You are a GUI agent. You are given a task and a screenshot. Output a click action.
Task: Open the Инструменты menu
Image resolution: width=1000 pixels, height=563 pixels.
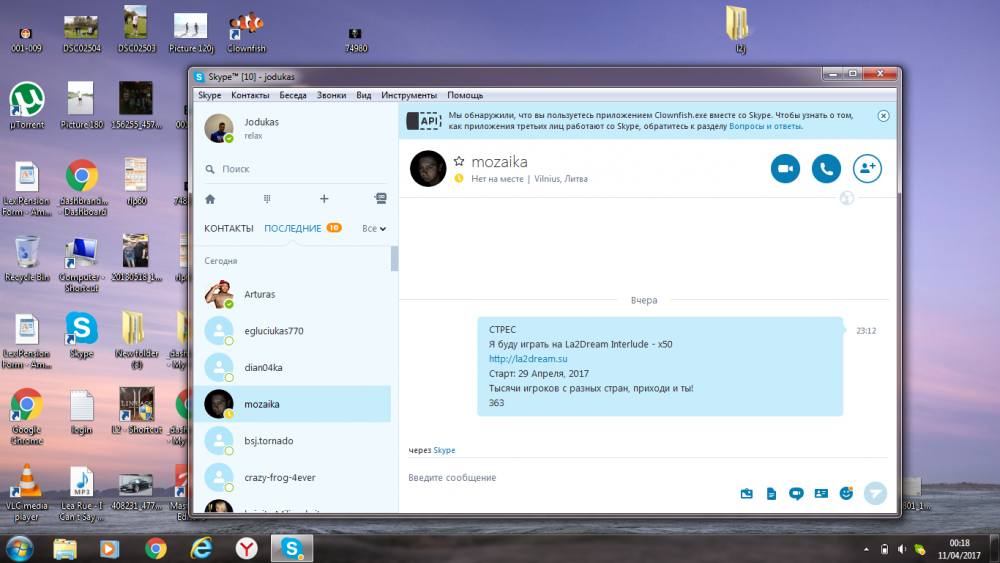point(409,95)
